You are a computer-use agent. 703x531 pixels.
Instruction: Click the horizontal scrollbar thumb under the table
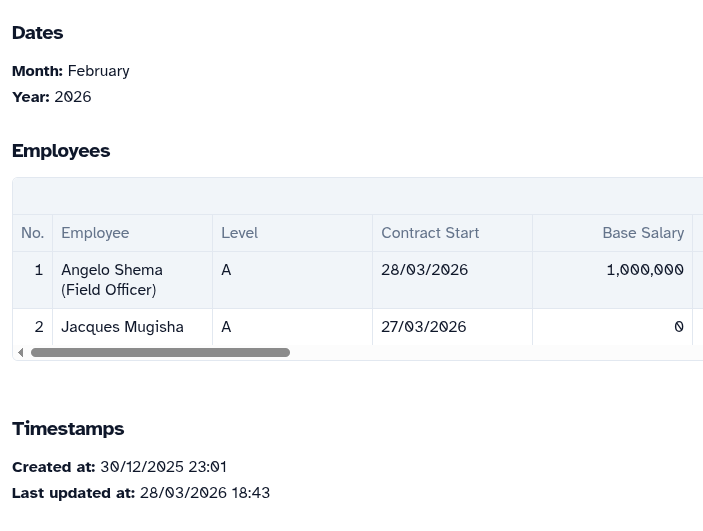[160, 353]
